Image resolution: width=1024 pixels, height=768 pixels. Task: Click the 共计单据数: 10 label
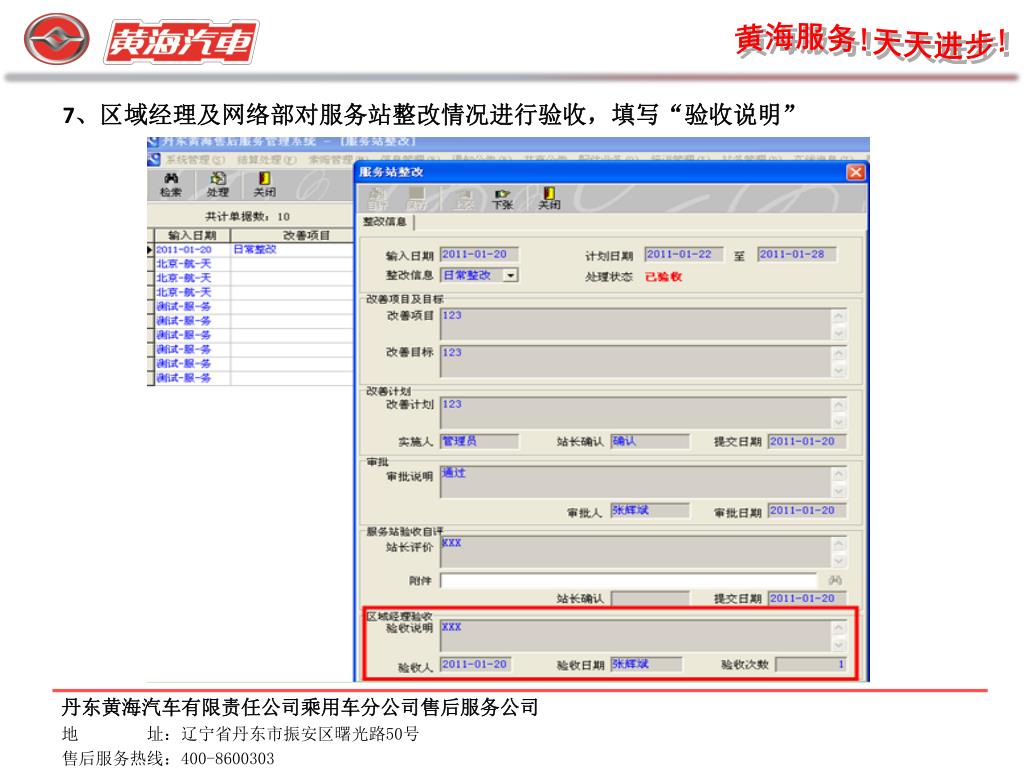coord(248,216)
